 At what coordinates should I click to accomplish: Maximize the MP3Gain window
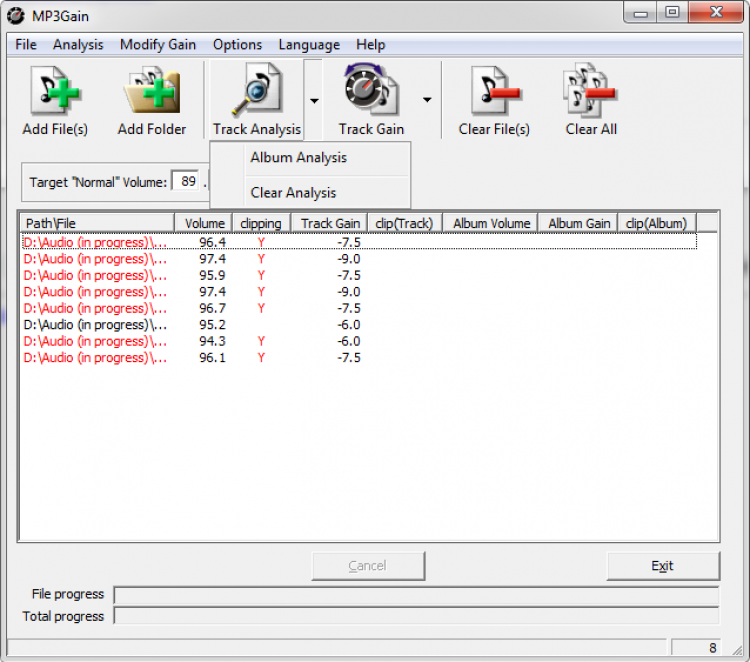point(672,12)
